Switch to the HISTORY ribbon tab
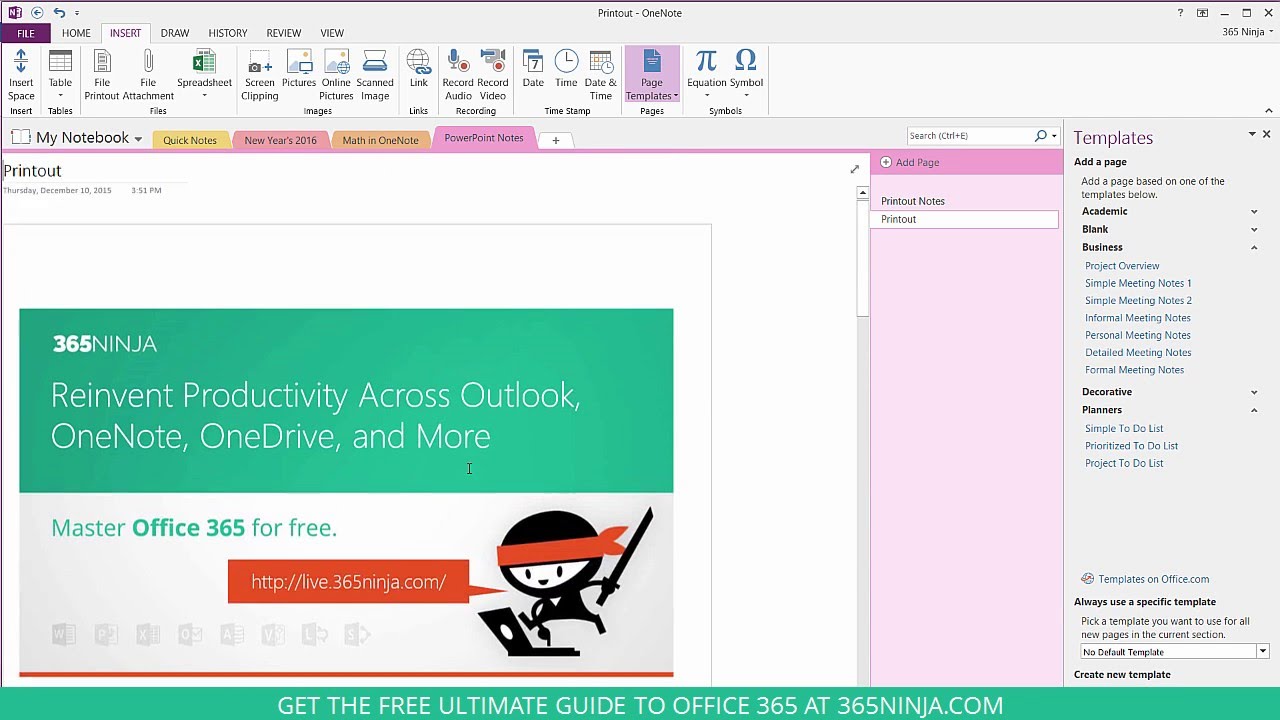This screenshot has width=1280, height=720. click(x=228, y=33)
